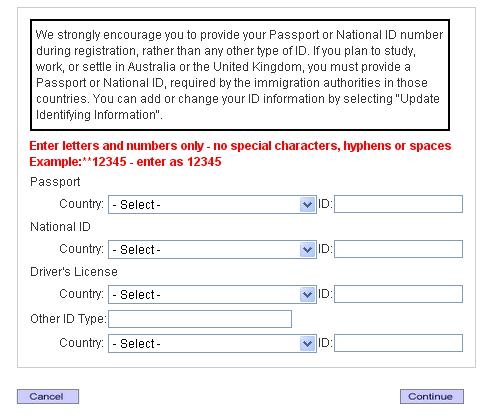Focus the ID field for Other ID
Viewport: 485px width, 419px height.
[398, 343]
